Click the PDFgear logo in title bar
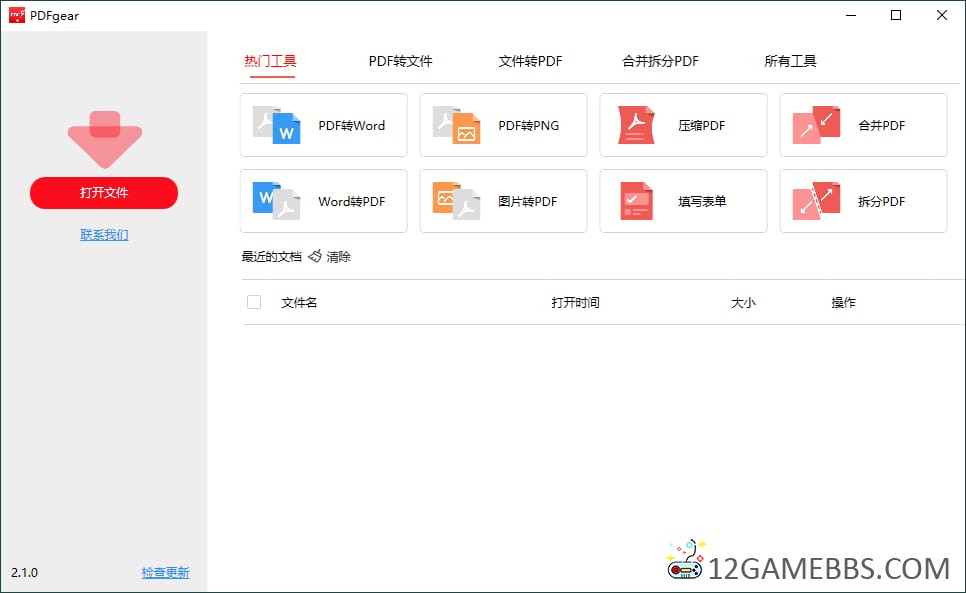Viewport: 966px width, 593px height. coord(17,15)
